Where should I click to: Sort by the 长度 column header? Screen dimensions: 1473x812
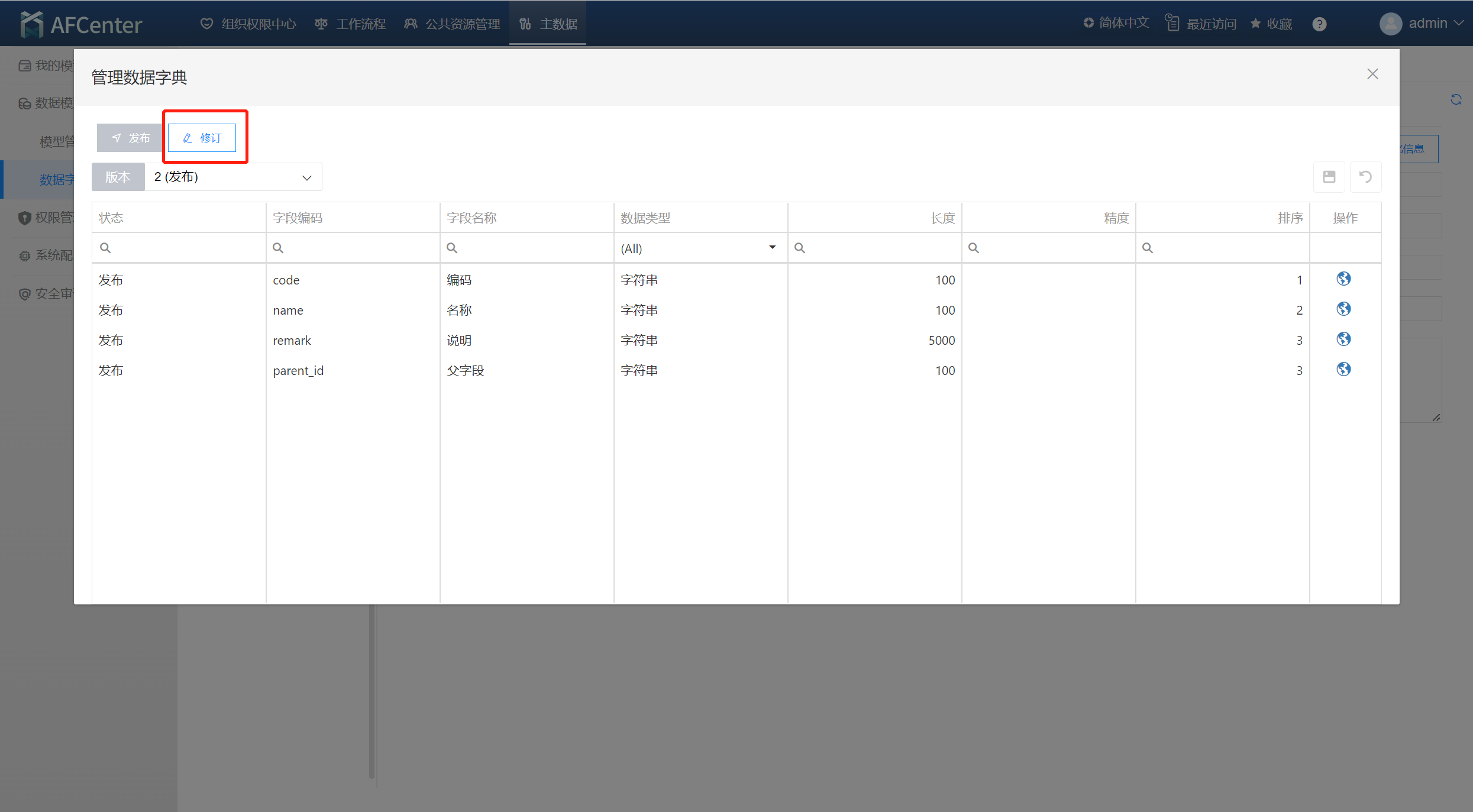point(942,218)
